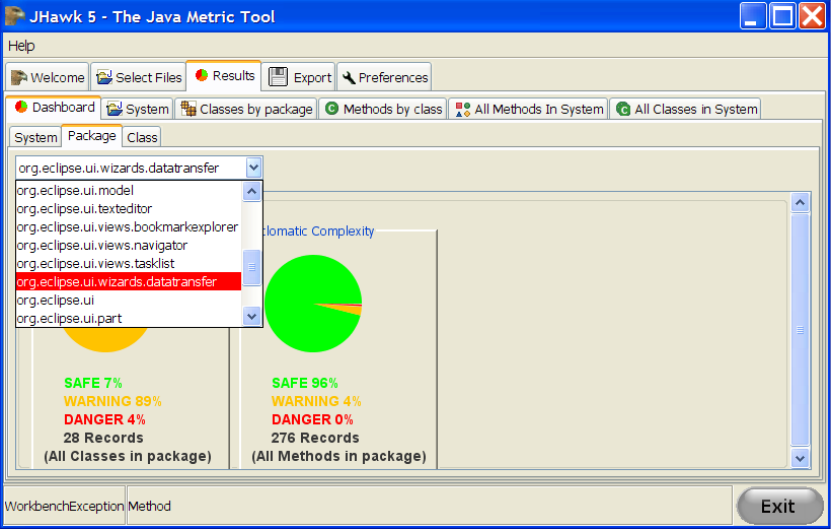Viewport: 831px width, 529px height.
Task: Click the floppy disk icon on the Export tab
Action: pos(278,77)
